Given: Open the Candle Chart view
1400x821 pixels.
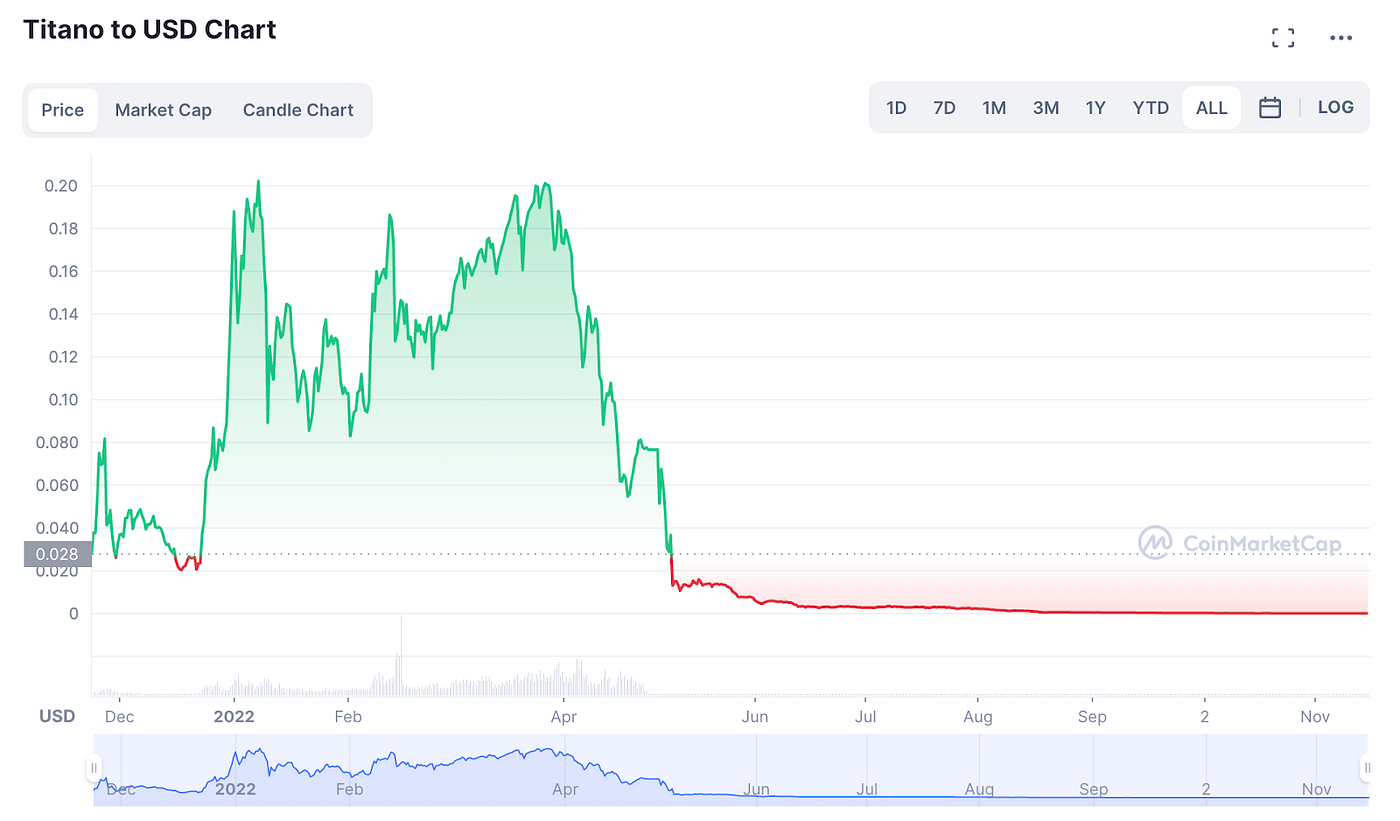Looking at the screenshot, I should (298, 110).
